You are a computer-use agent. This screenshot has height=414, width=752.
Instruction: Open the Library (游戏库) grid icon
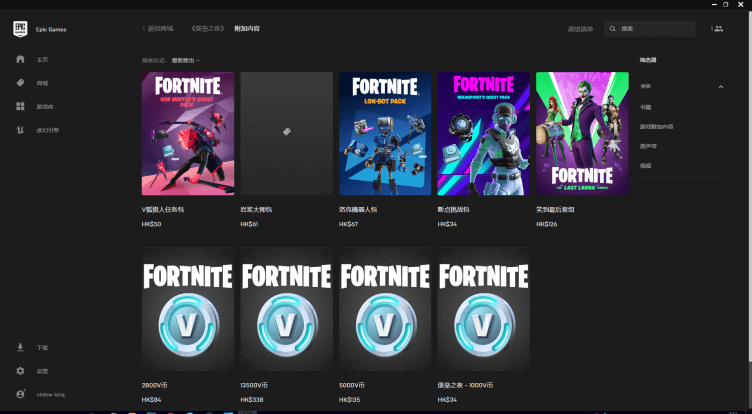[x=20, y=106]
